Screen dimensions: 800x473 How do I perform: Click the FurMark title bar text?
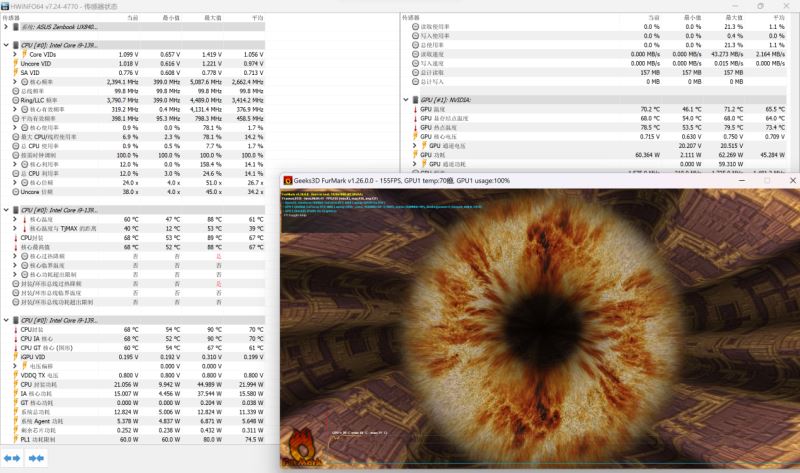click(402, 181)
